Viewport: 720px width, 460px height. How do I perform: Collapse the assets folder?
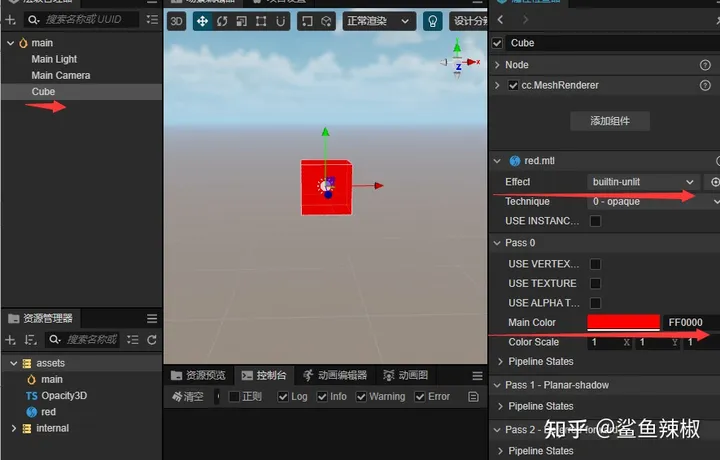14,364
